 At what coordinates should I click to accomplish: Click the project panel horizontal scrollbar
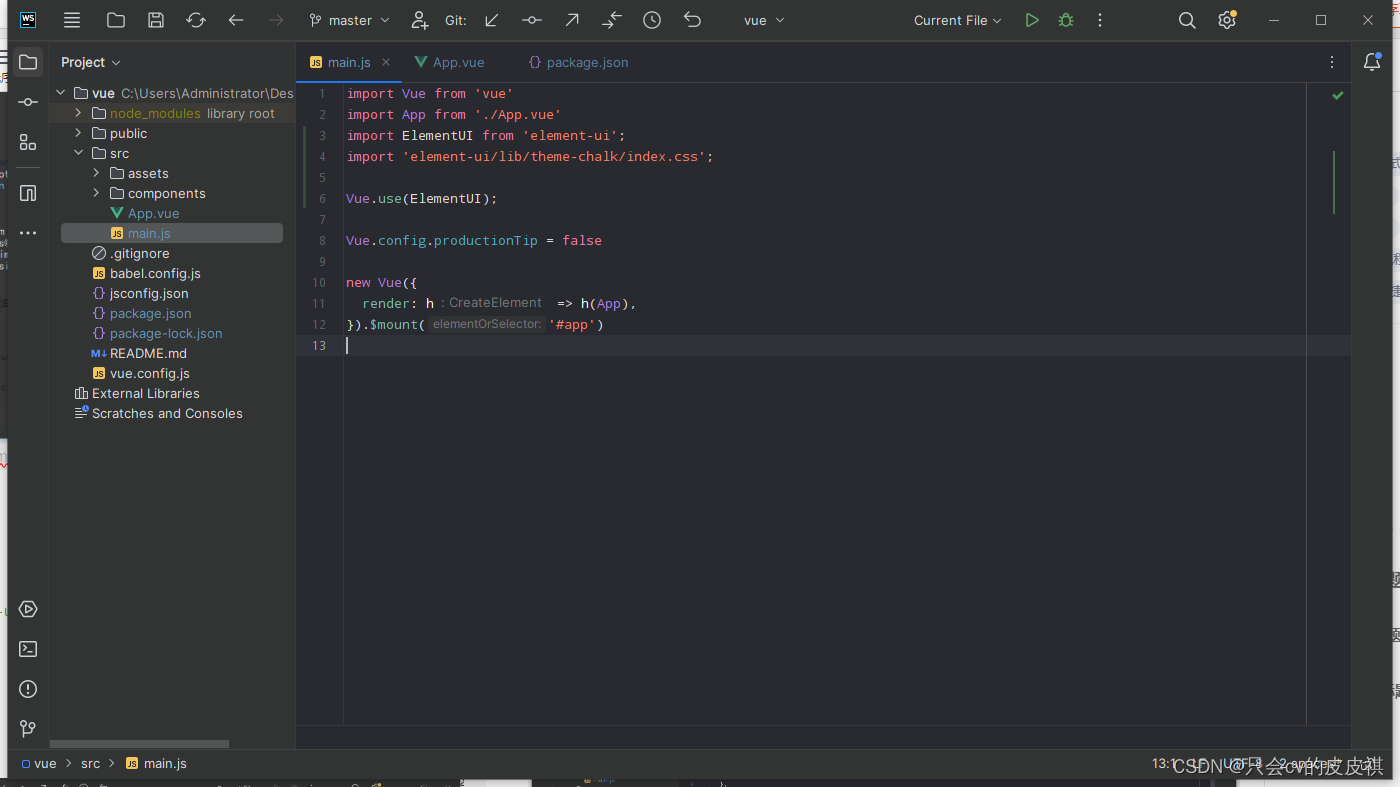click(139, 744)
